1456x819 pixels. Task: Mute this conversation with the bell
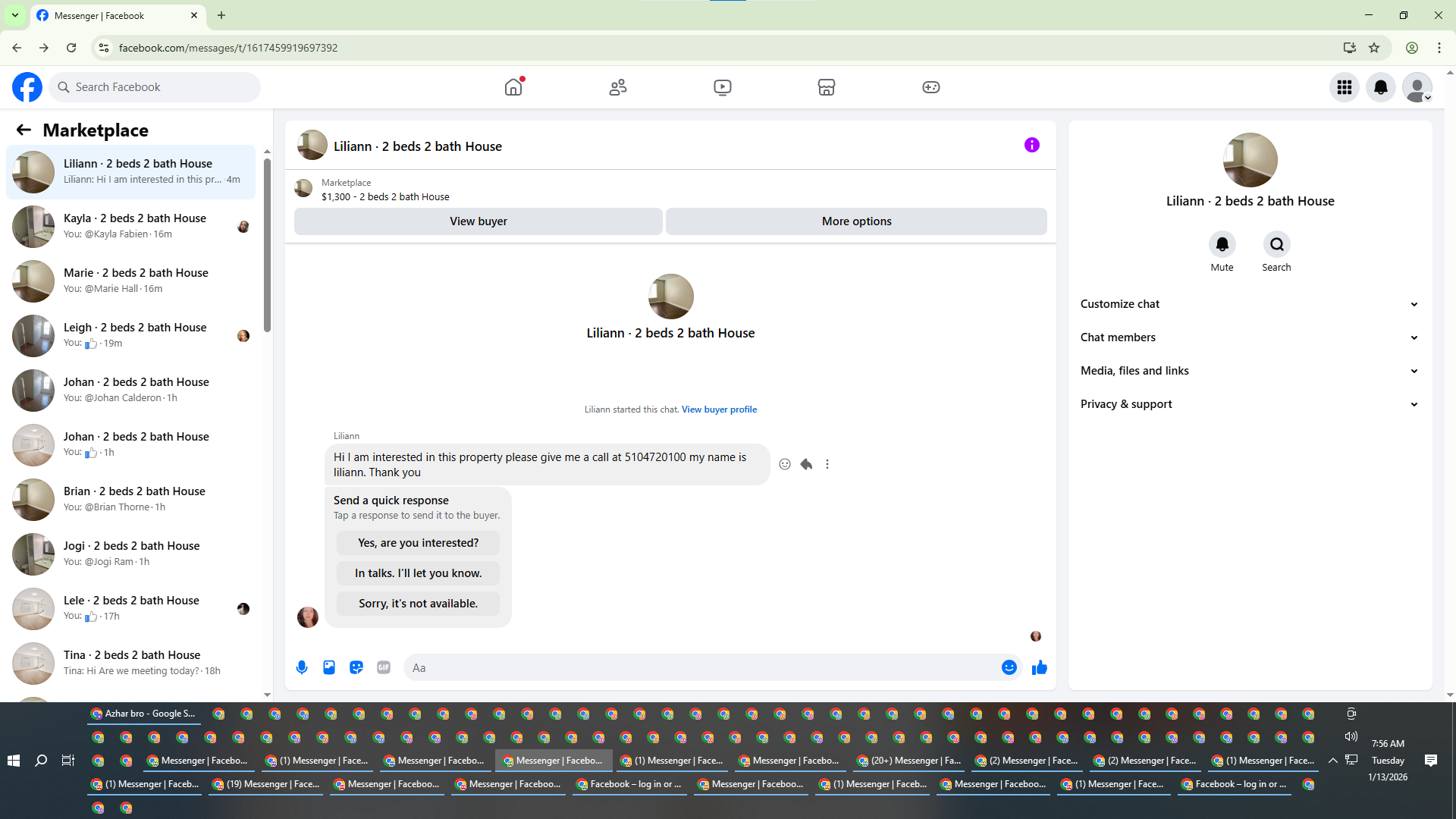[1222, 244]
